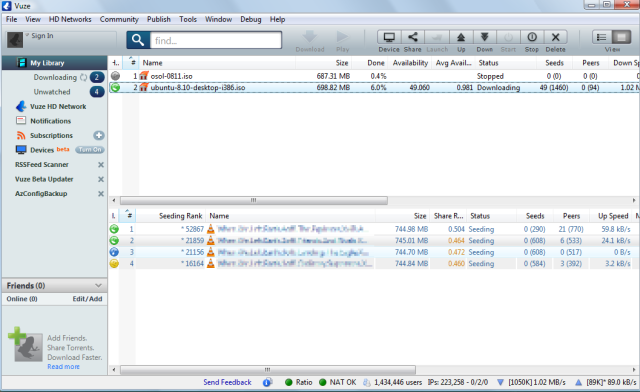Click the magnifier search icon
640x392 pixels.
point(138,40)
